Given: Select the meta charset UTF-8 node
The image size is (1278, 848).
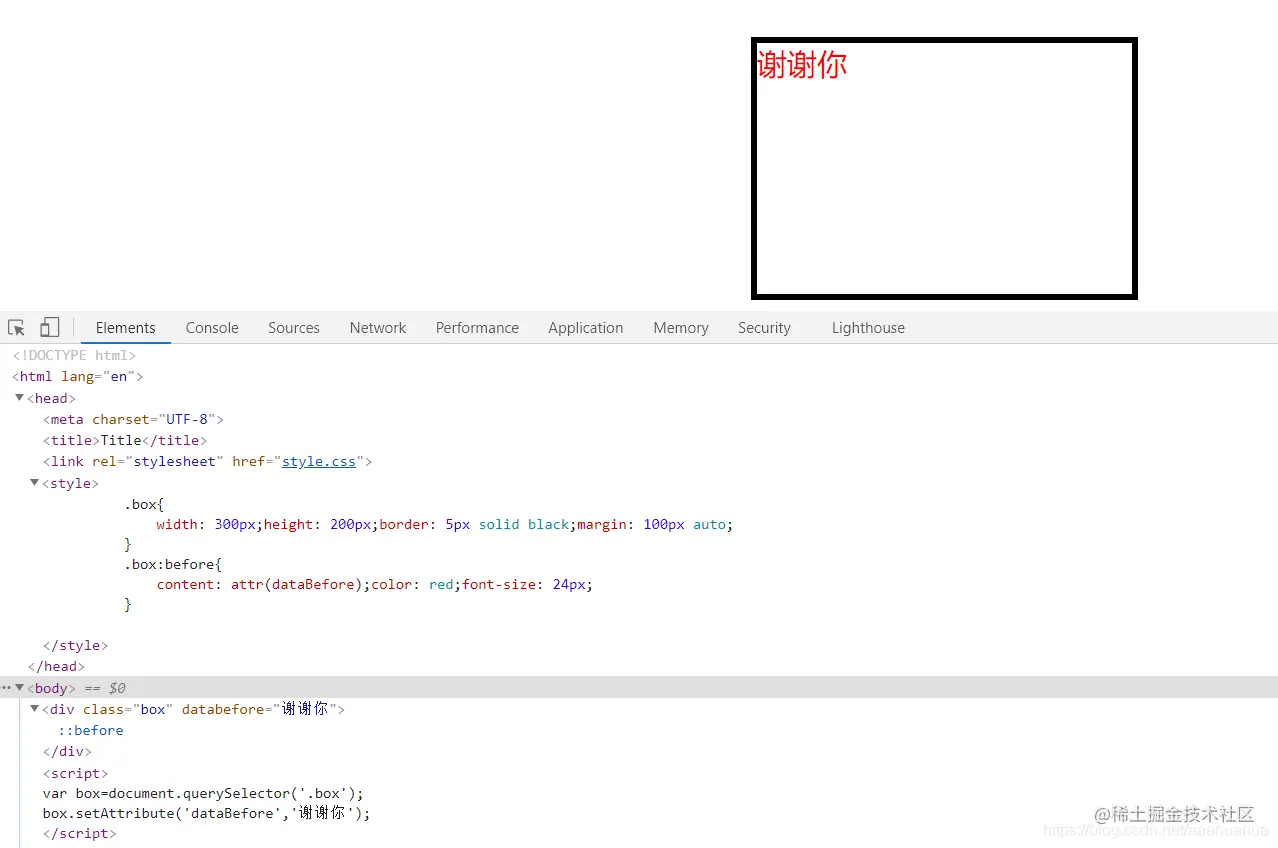Looking at the screenshot, I should (x=133, y=419).
